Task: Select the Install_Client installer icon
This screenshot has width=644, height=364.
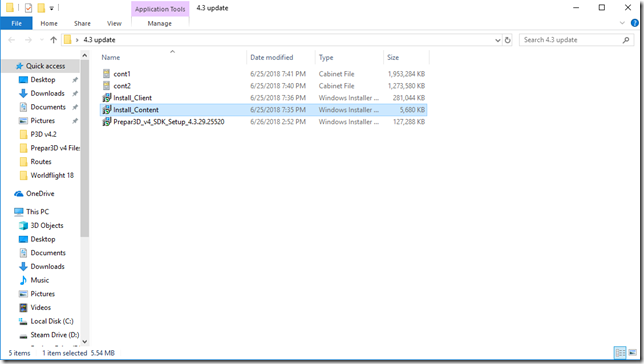Action: (106, 98)
